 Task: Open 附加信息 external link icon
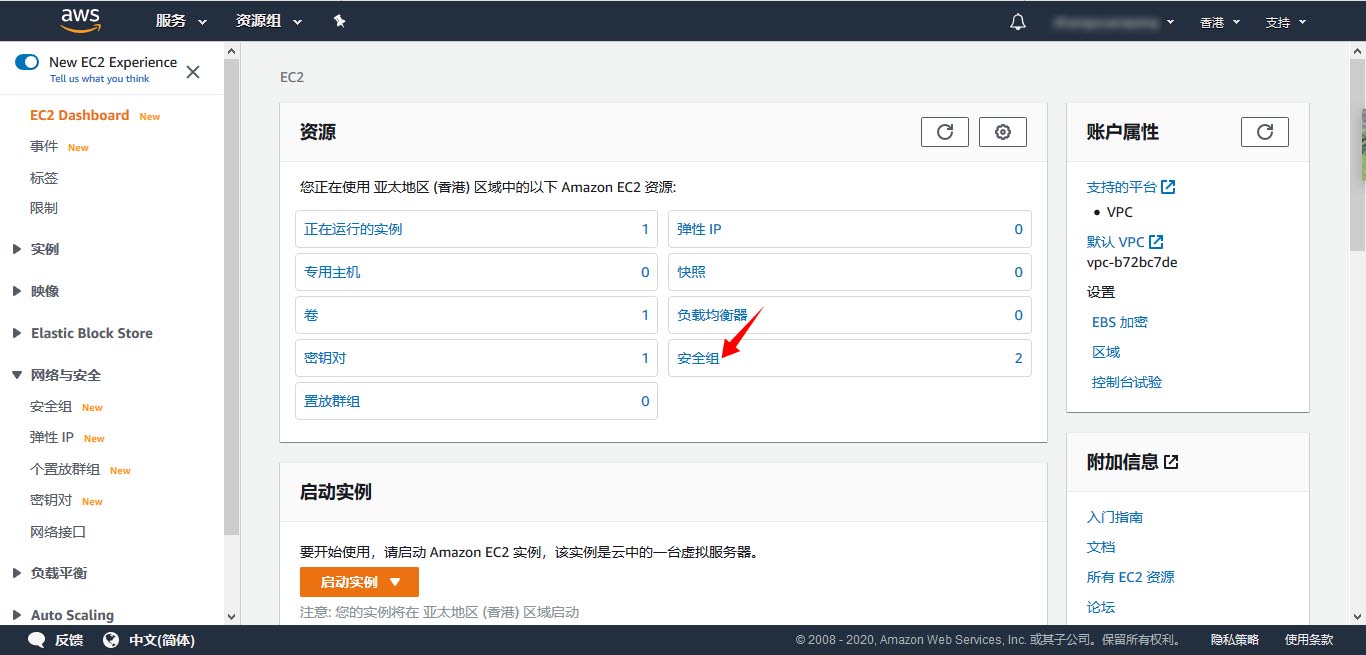click(1172, 462)
